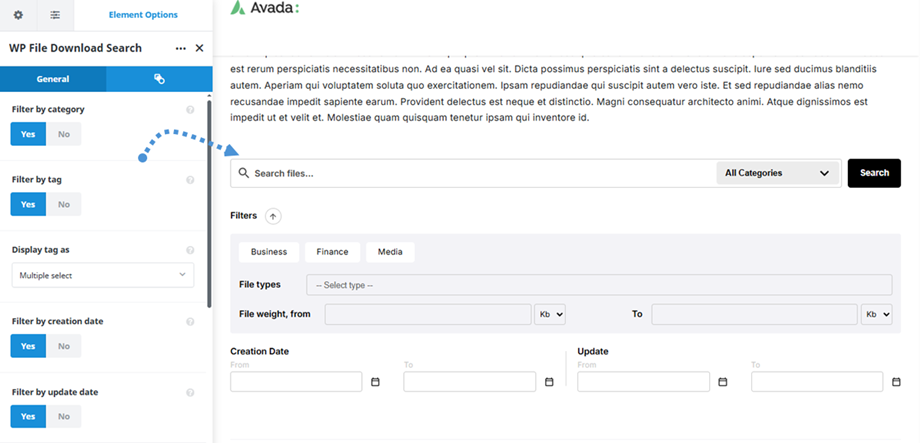Switch to the link icon tab
This screenshot has height=443, width=920.
point(159,79)
